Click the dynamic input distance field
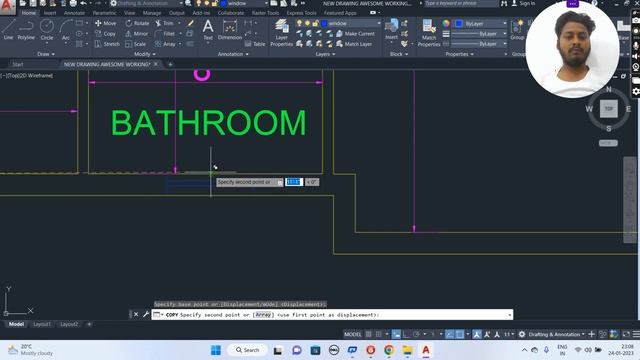The image size is (640, 360). click(x=294, y=182)
